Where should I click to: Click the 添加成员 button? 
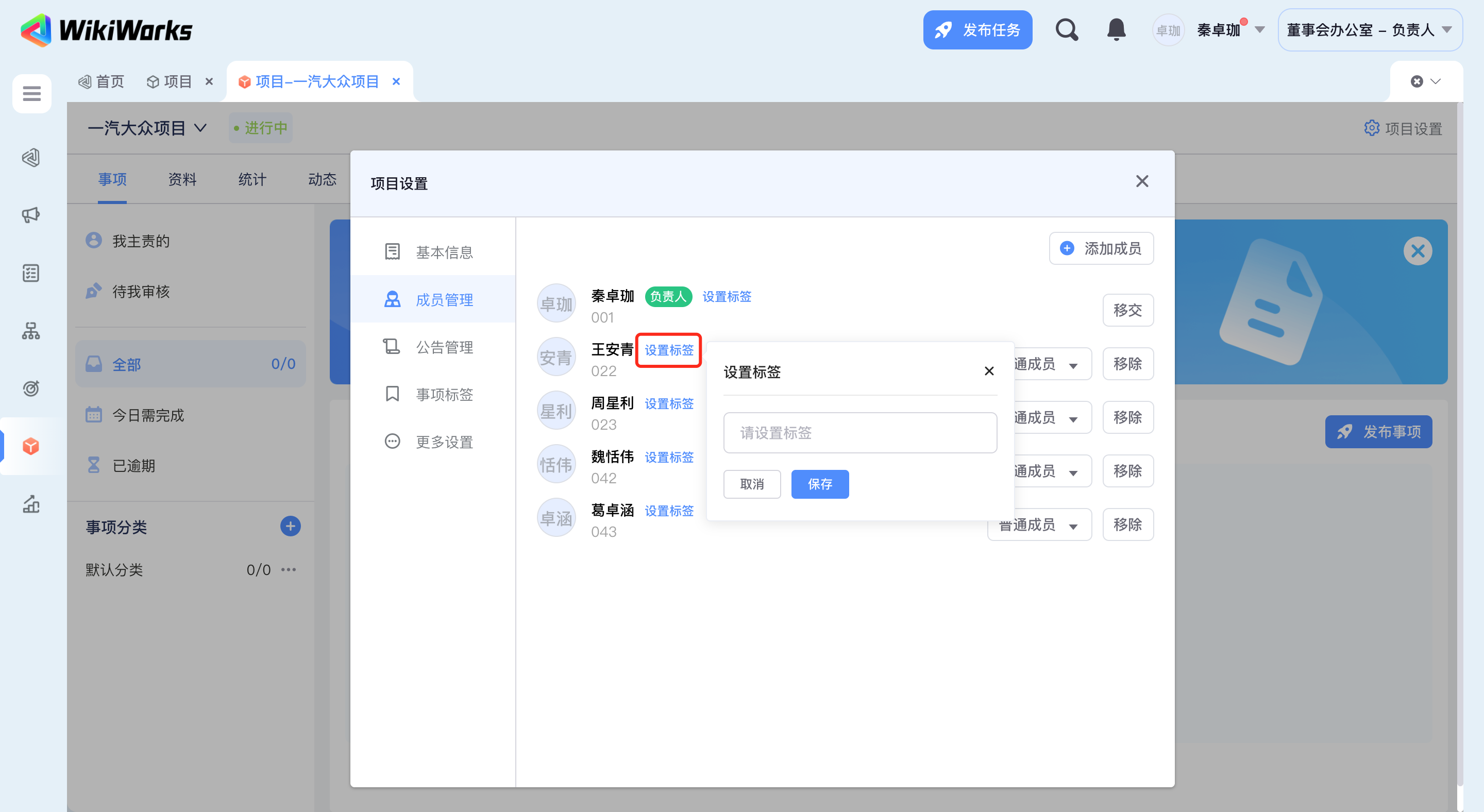(1101, 248)
